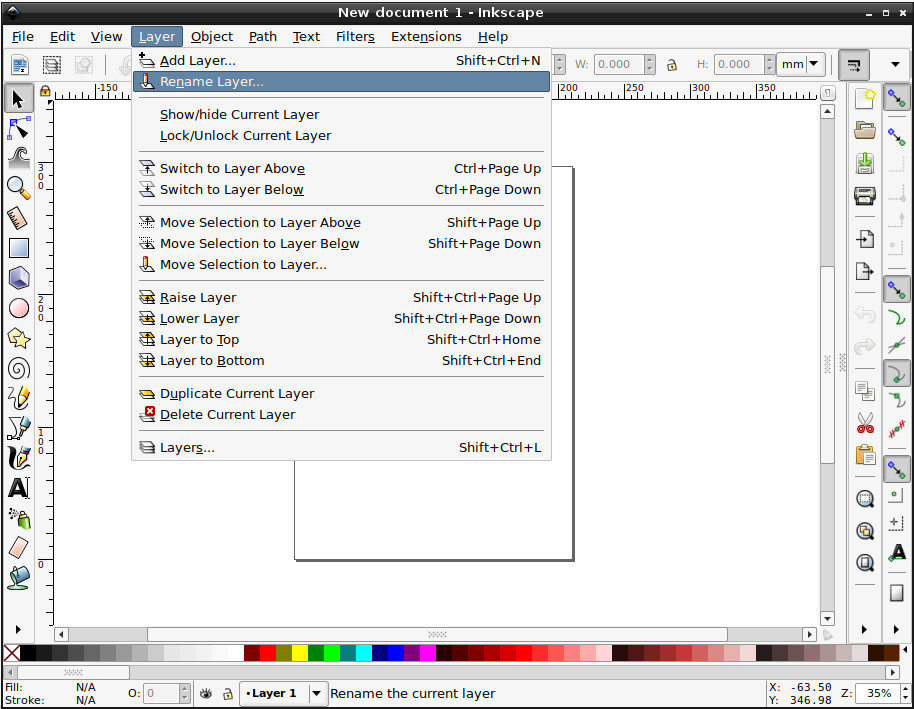Open the palette menu arrow

(x=905, y=649)
